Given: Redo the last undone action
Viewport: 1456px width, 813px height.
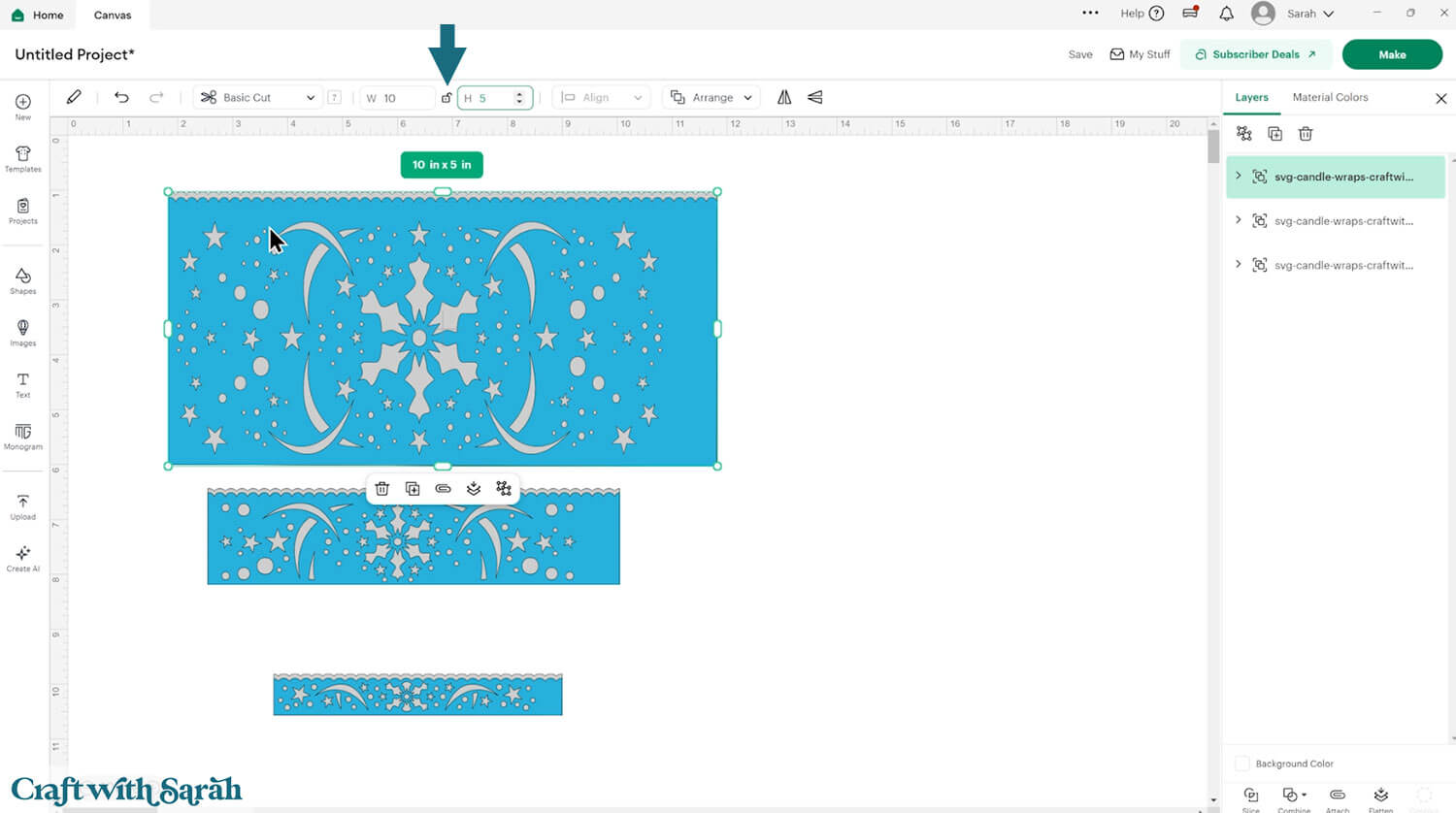Looking at the screenshot, I should click(156, 97).
